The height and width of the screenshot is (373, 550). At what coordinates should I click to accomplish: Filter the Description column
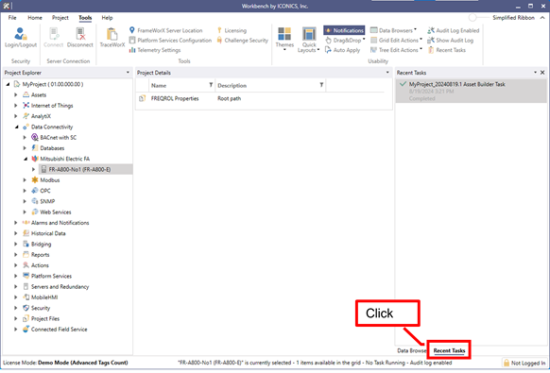tap(321, 85)
